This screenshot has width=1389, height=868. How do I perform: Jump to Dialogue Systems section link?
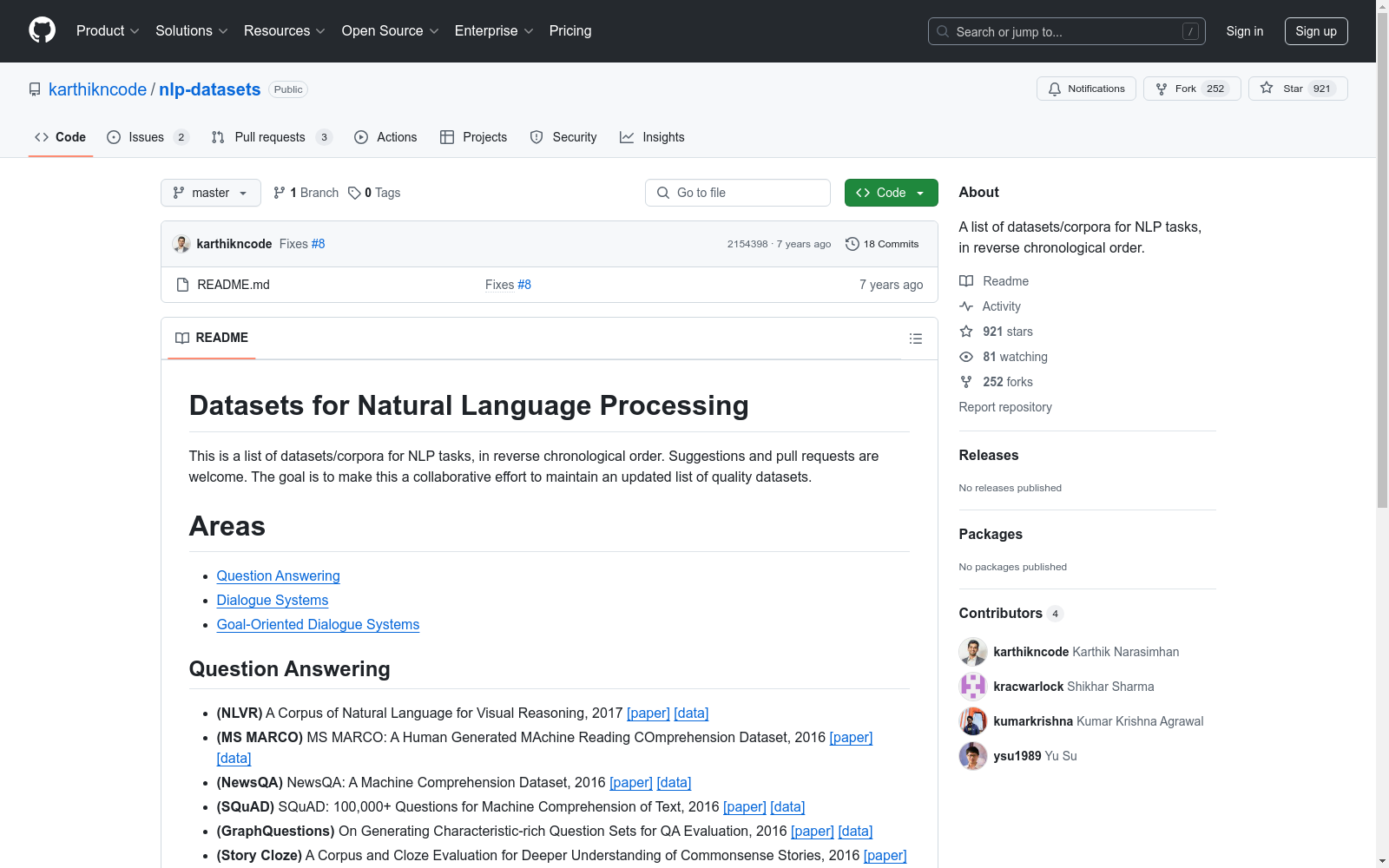tap(273, 600)
